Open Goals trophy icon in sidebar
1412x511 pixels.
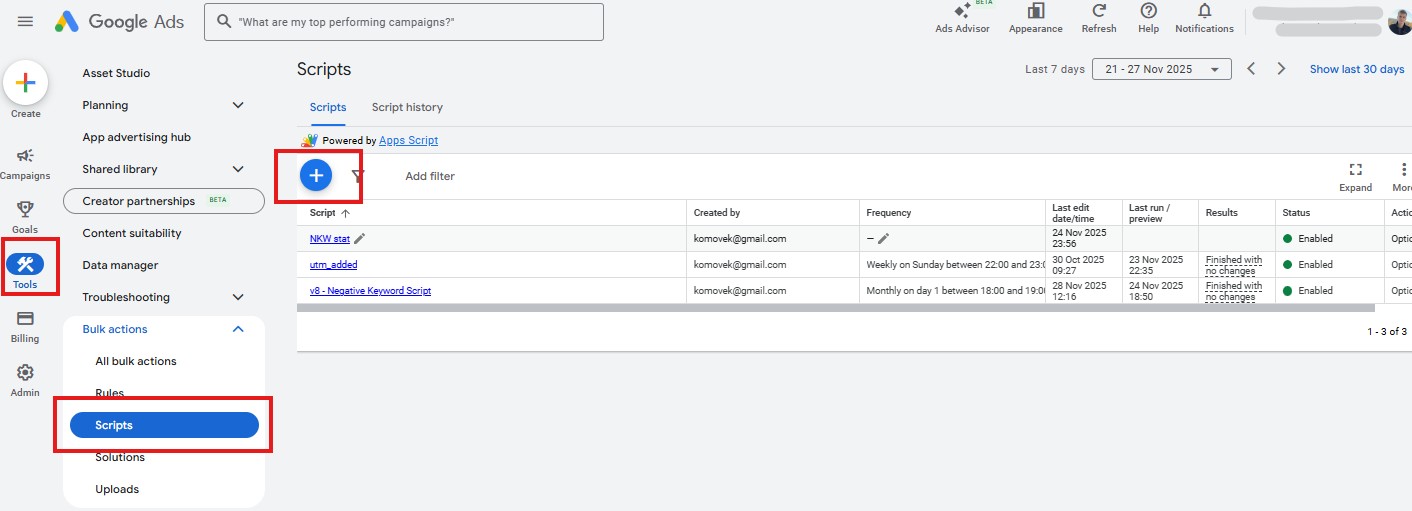(25, 209)
